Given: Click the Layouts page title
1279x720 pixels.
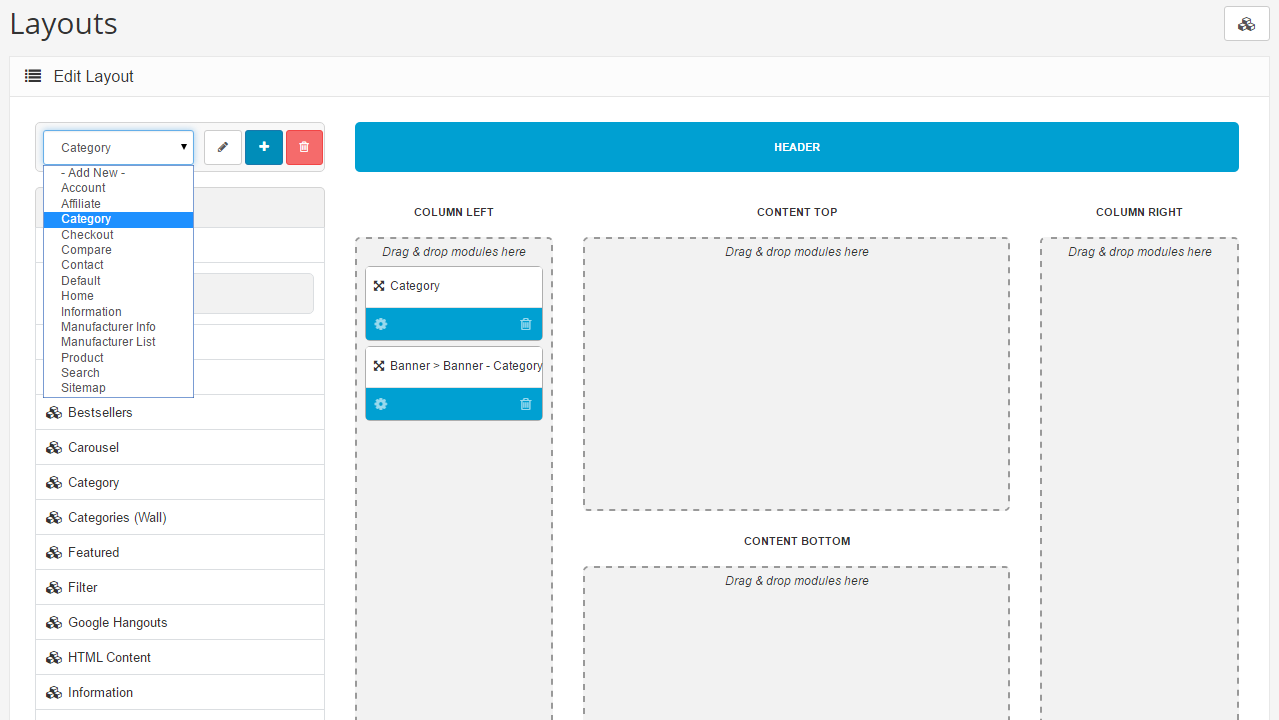Looking at the screenshot, I should click(x=64, y=24).
